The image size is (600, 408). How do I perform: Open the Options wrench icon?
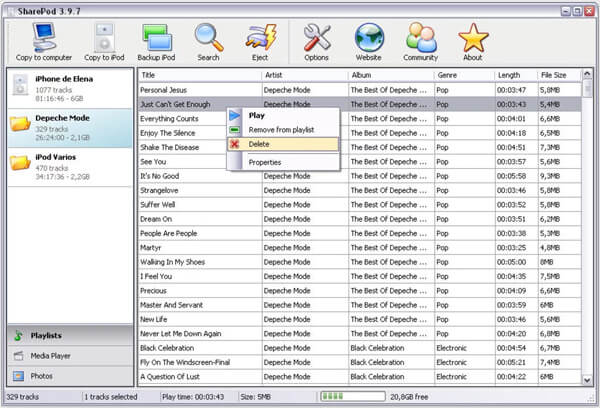point(316,42)
